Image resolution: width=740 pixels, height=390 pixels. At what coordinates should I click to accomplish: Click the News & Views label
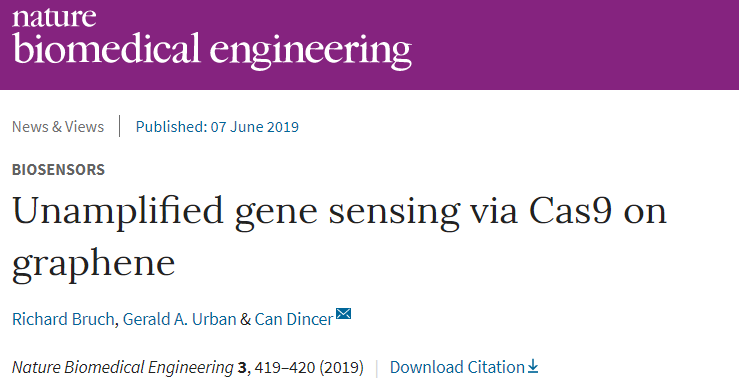point(58,127)
